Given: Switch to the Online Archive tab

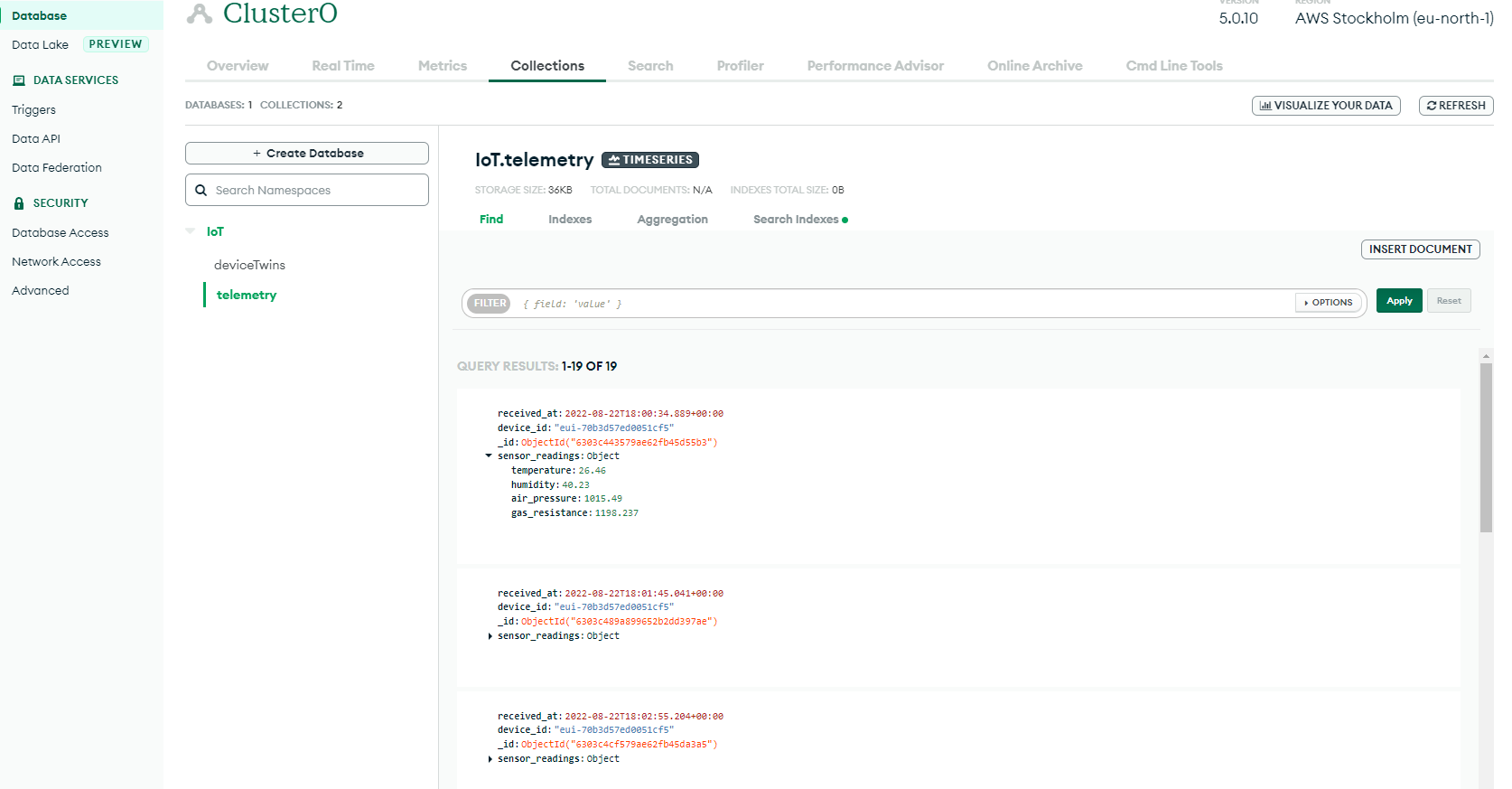Looking at the screenshot, I should [x=1035, y=66].
